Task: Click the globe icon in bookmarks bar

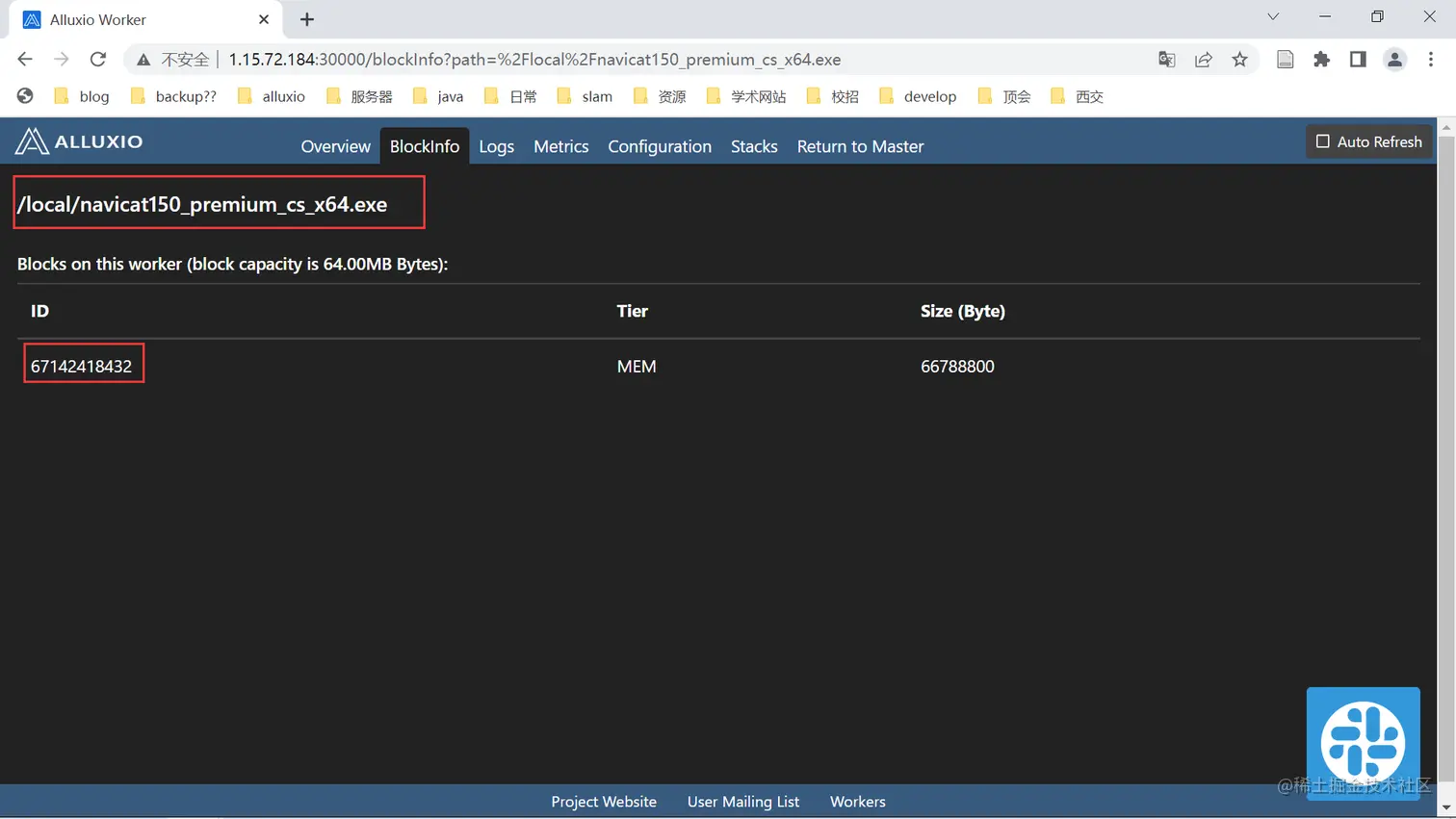Action: click(x=25, y=96)
